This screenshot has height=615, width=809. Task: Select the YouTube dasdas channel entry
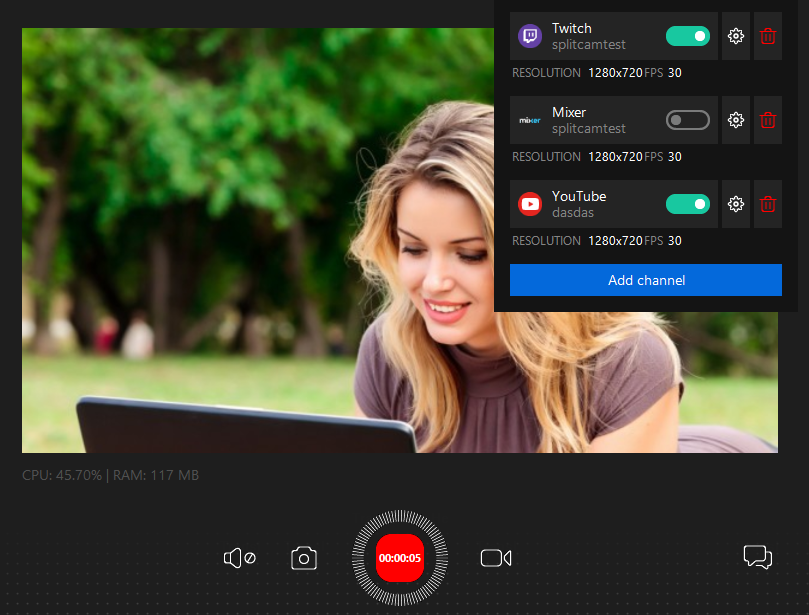point(613,204)
